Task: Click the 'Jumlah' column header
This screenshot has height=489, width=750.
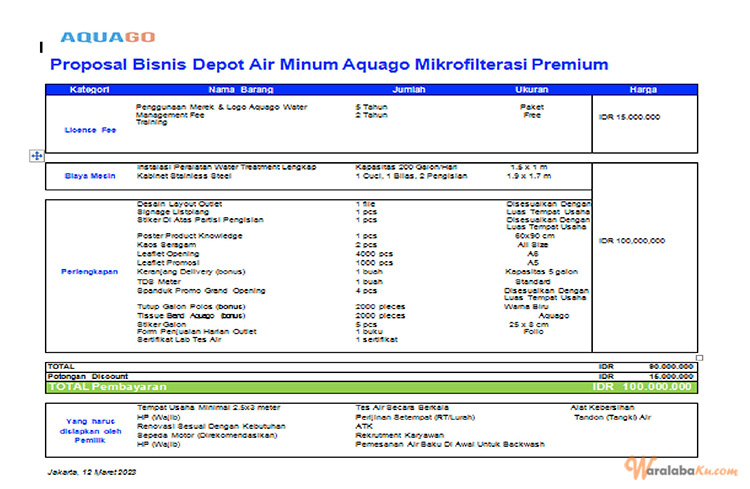Action: click(408, 89)
